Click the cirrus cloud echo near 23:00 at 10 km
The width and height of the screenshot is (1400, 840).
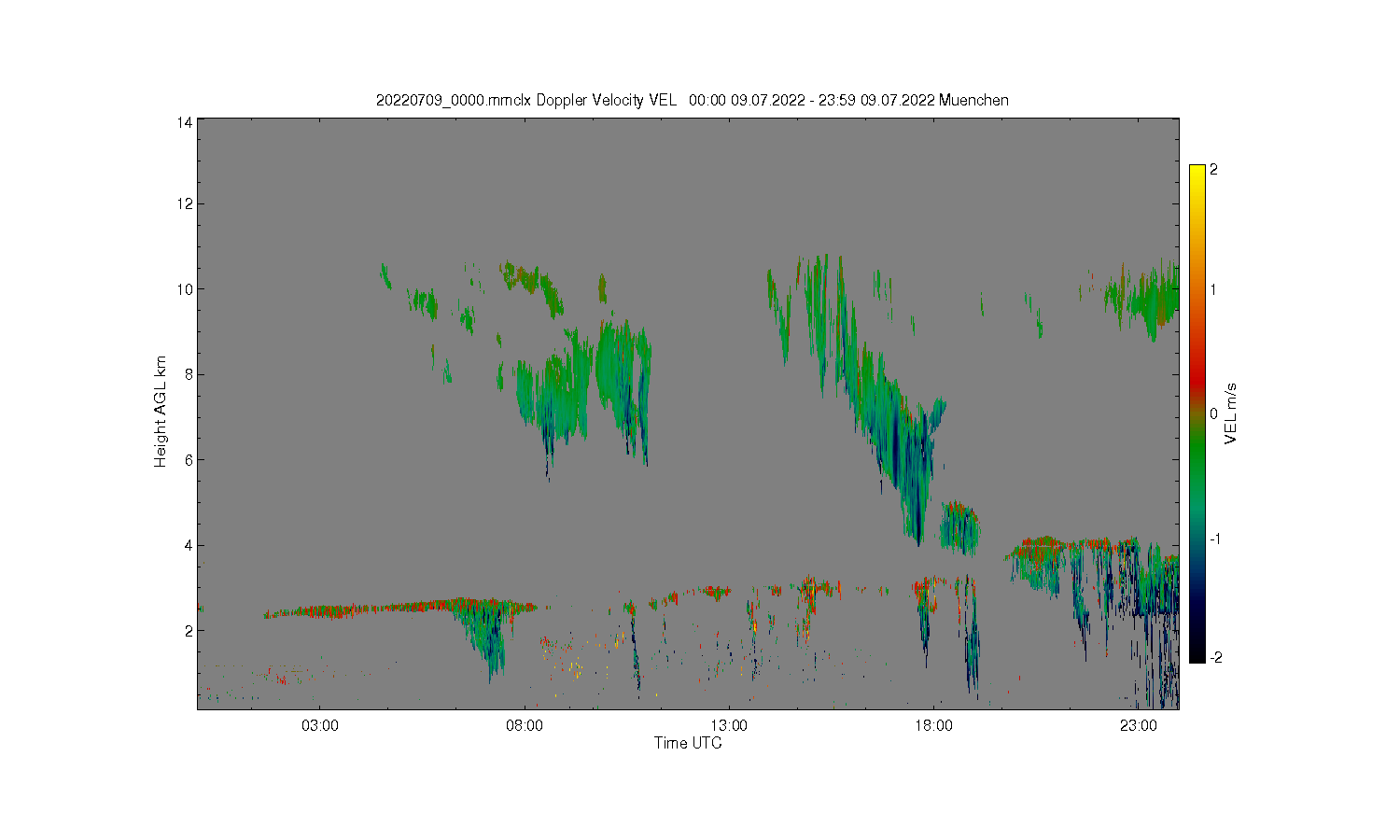click(1141, 299)
